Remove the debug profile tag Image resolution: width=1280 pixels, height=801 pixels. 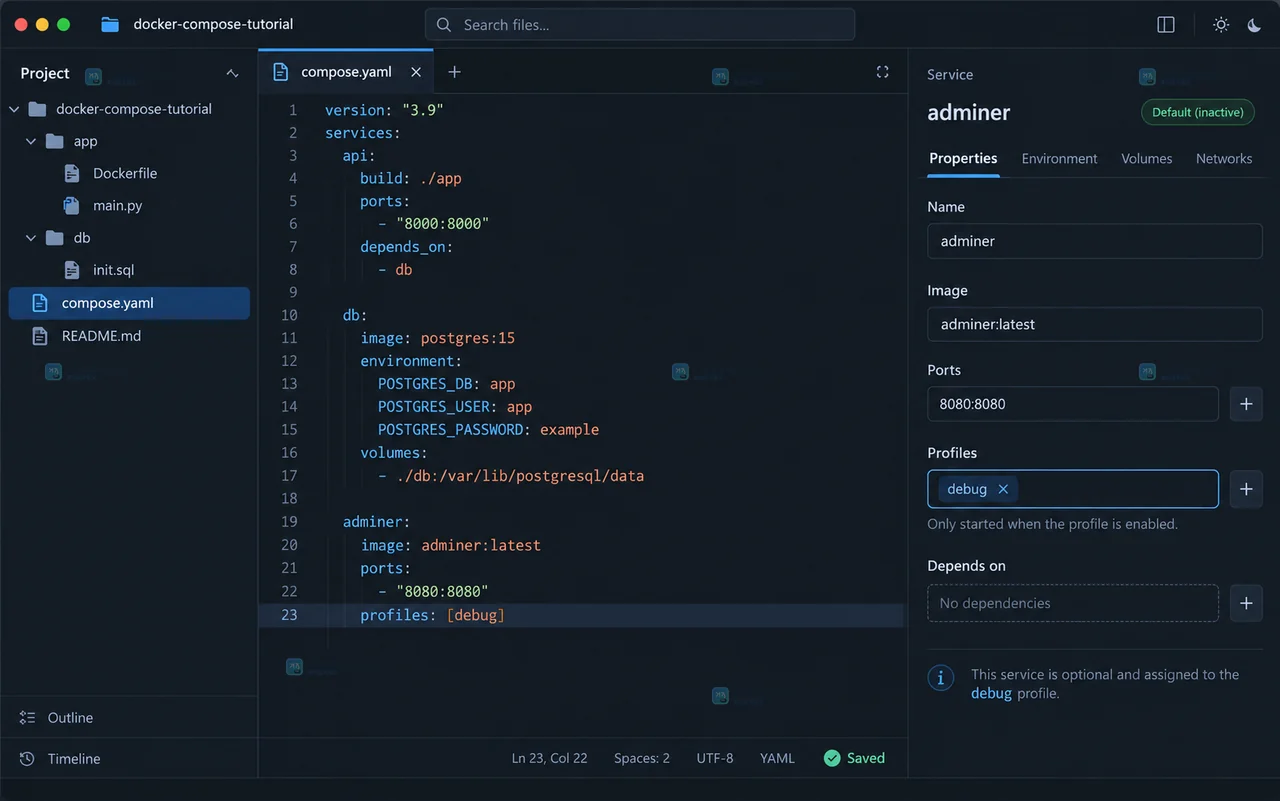(1003, 489)
